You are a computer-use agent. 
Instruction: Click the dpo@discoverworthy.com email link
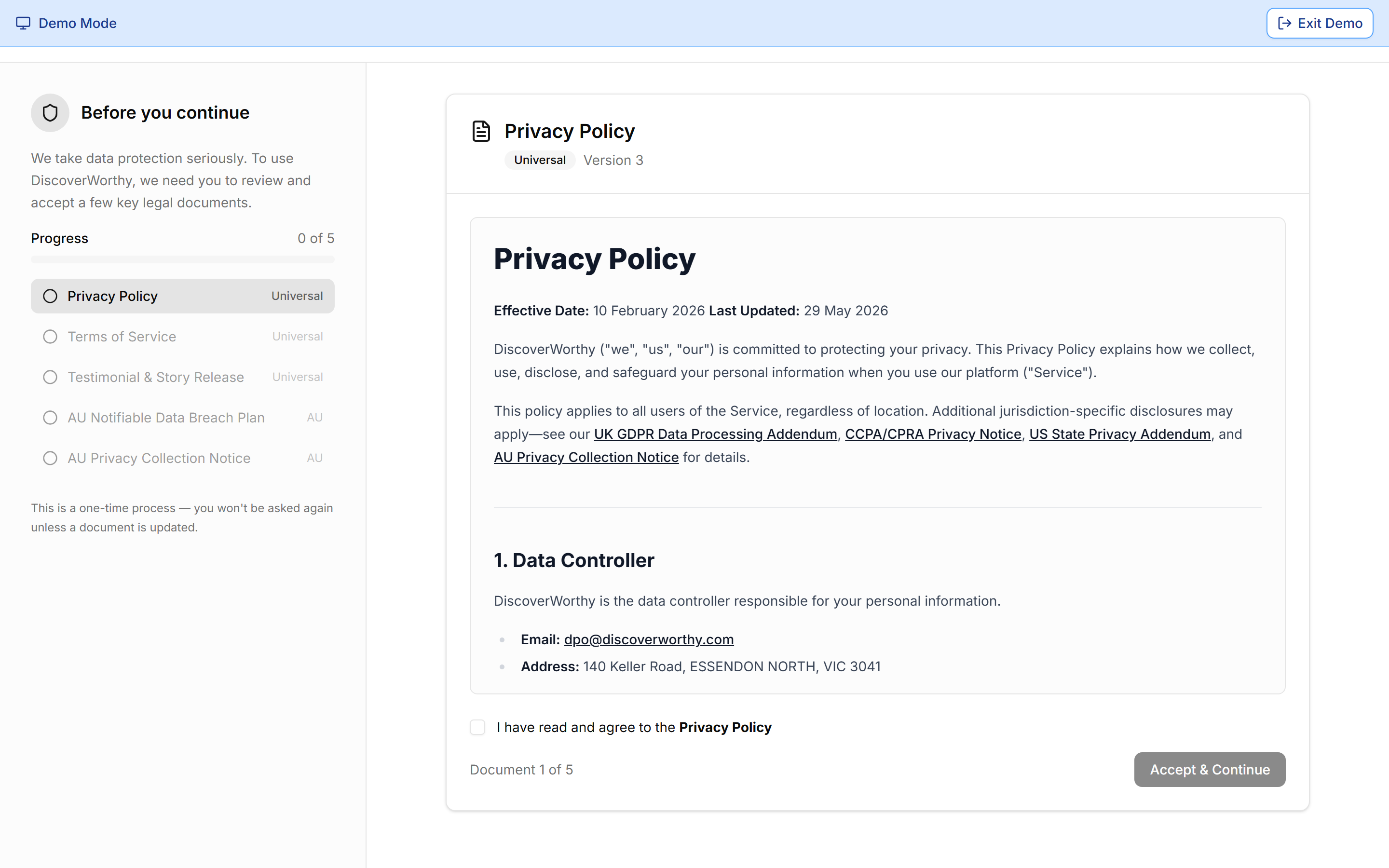tap(649, 639)
